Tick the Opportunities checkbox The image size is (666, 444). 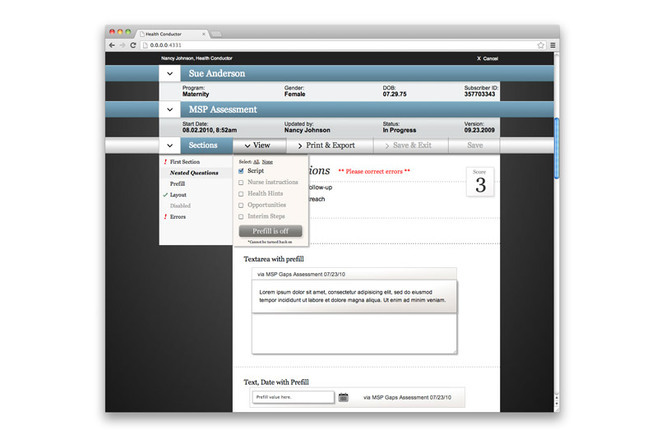click(x=241, y=205)
